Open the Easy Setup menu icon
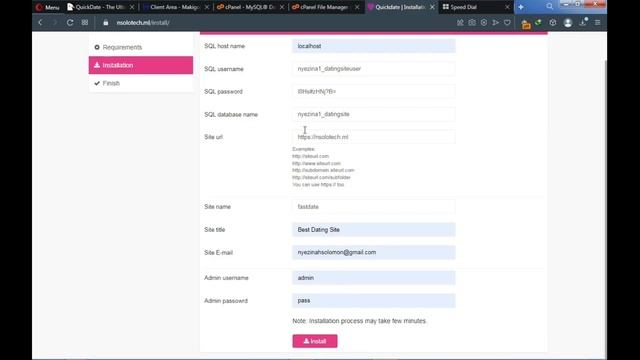The image size is (640, 360). coord(598,23)
